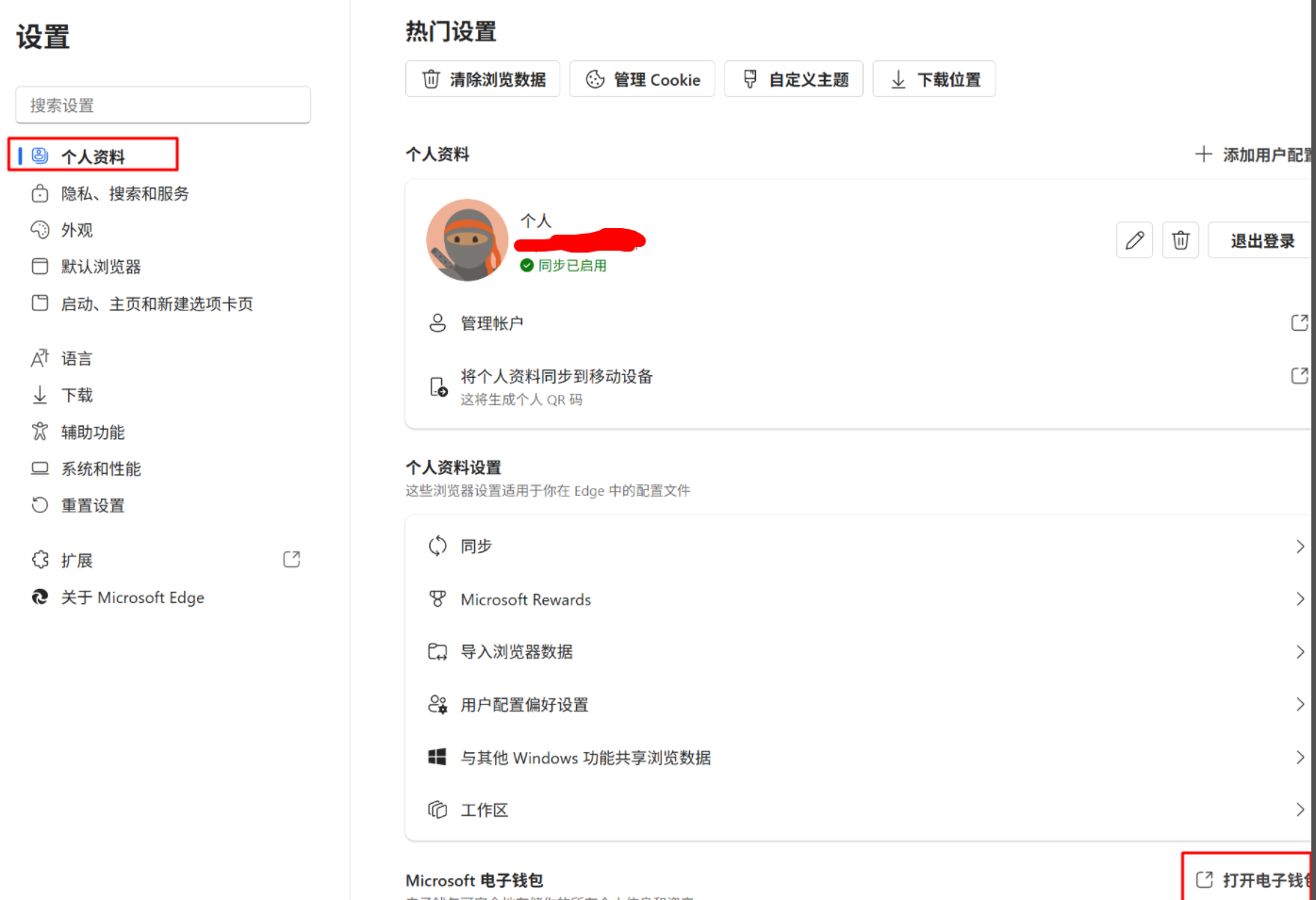Click the 打开电子钱包 button
The image size is (1316, 900).
(1252, 880)
